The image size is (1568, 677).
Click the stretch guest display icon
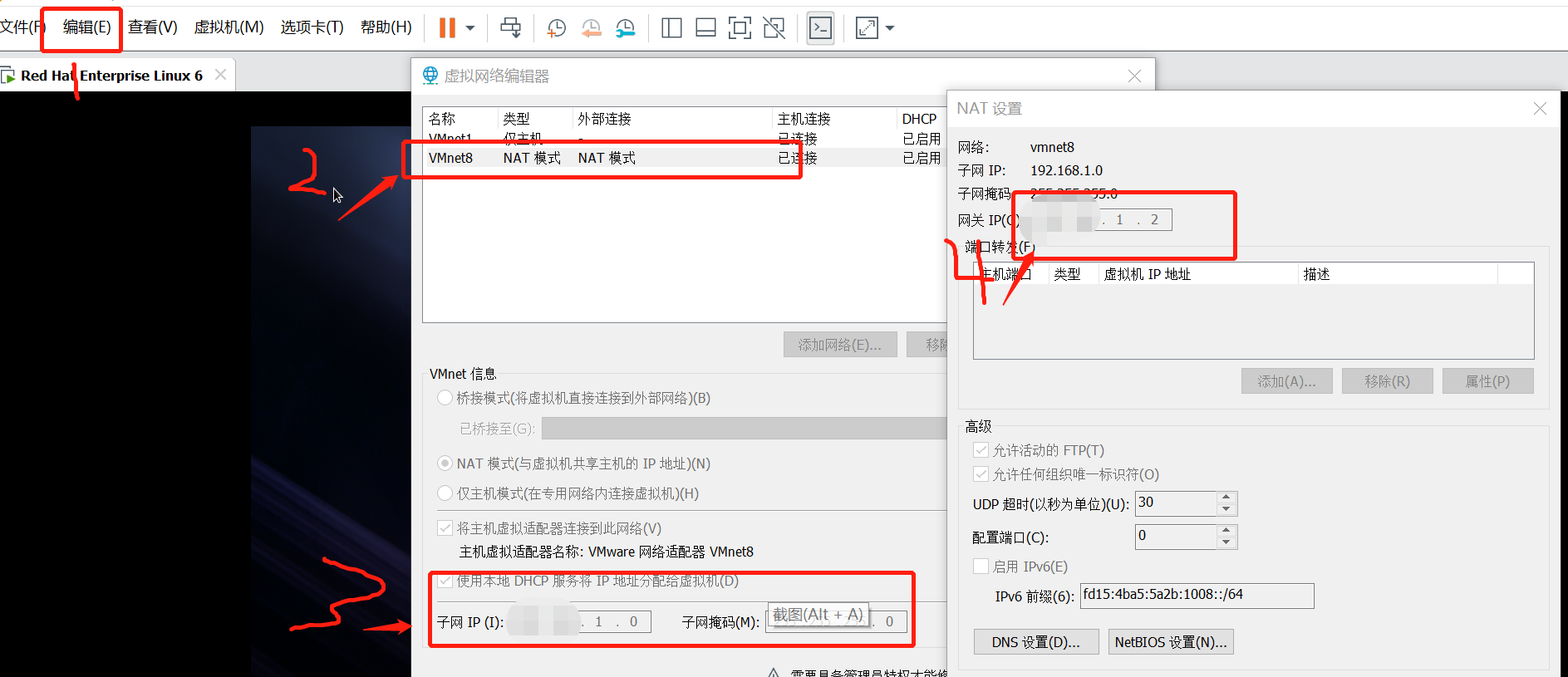point(867,27)
